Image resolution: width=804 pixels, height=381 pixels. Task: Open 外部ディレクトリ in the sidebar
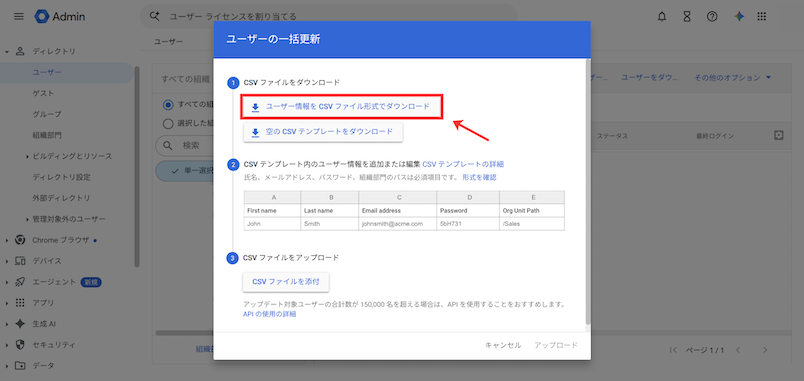[x=61, y=198]
